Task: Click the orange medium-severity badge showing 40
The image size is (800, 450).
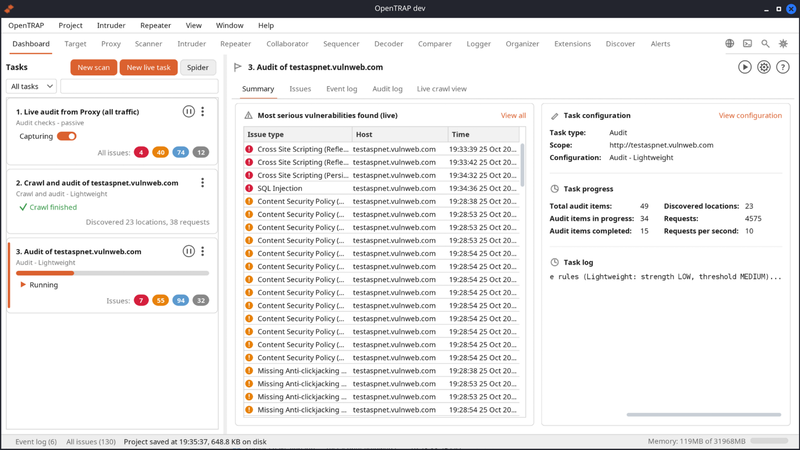Action: click(x=160, y=152)
